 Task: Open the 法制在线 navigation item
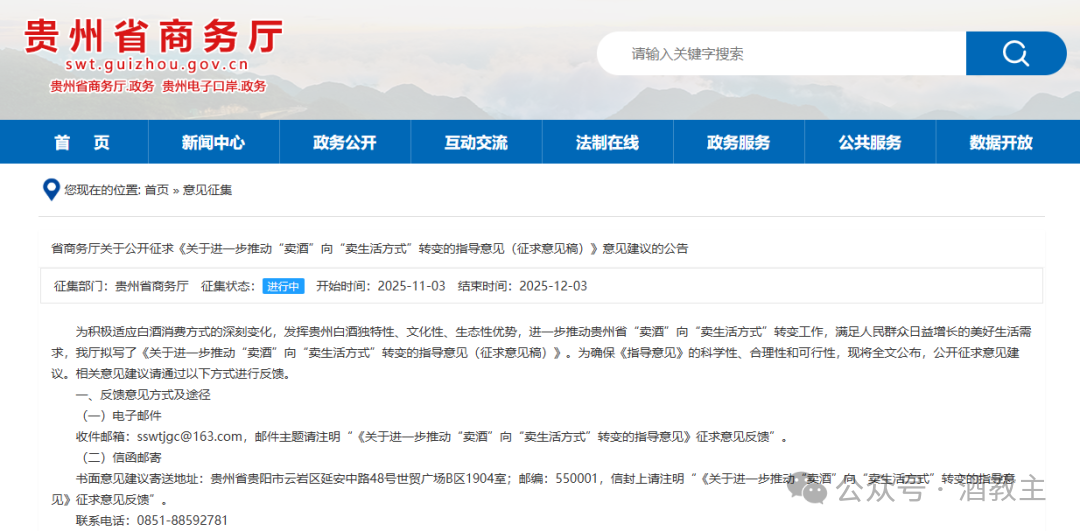[x=607, y=143]
